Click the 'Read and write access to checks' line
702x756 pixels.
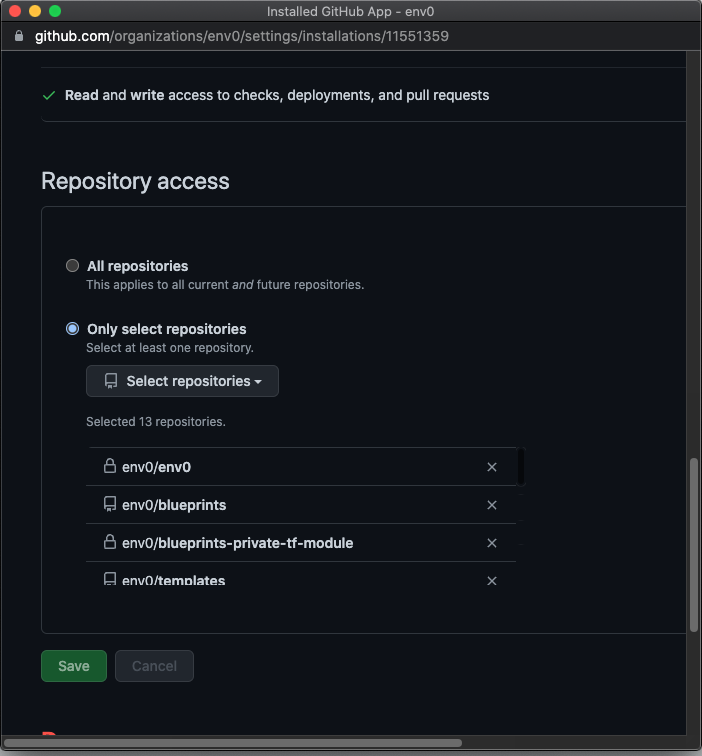277,95
